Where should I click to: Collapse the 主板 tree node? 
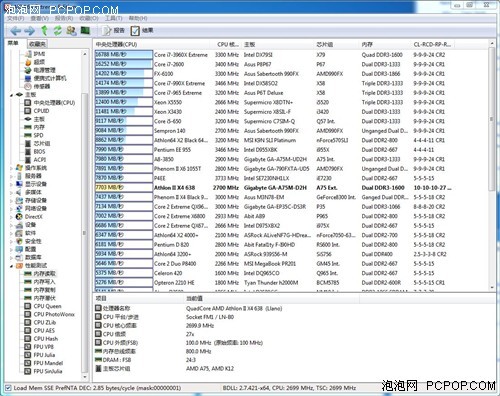[12, 95]
